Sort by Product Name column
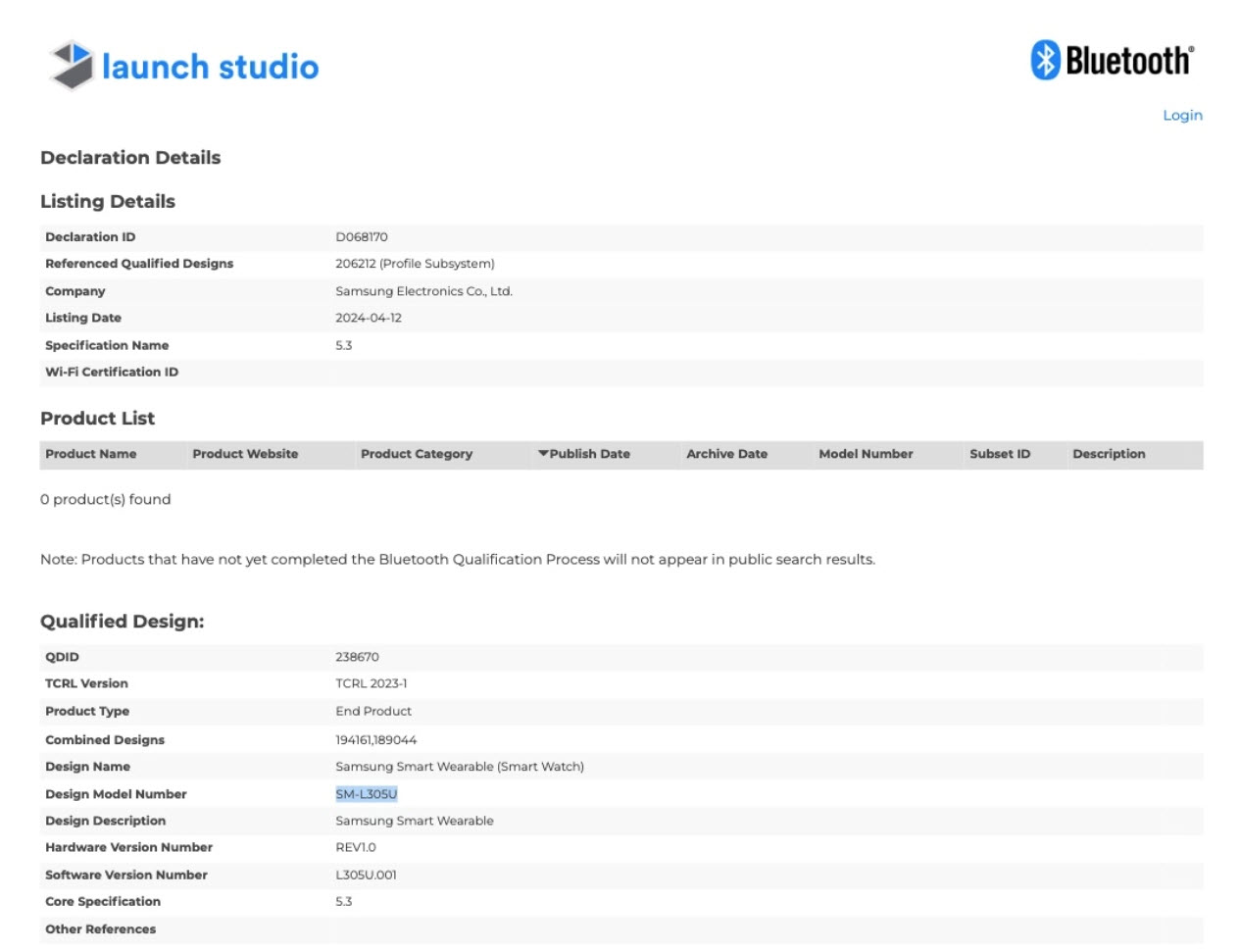The width and height of the screenshot is (1240, 952). (x=91, y=454)
